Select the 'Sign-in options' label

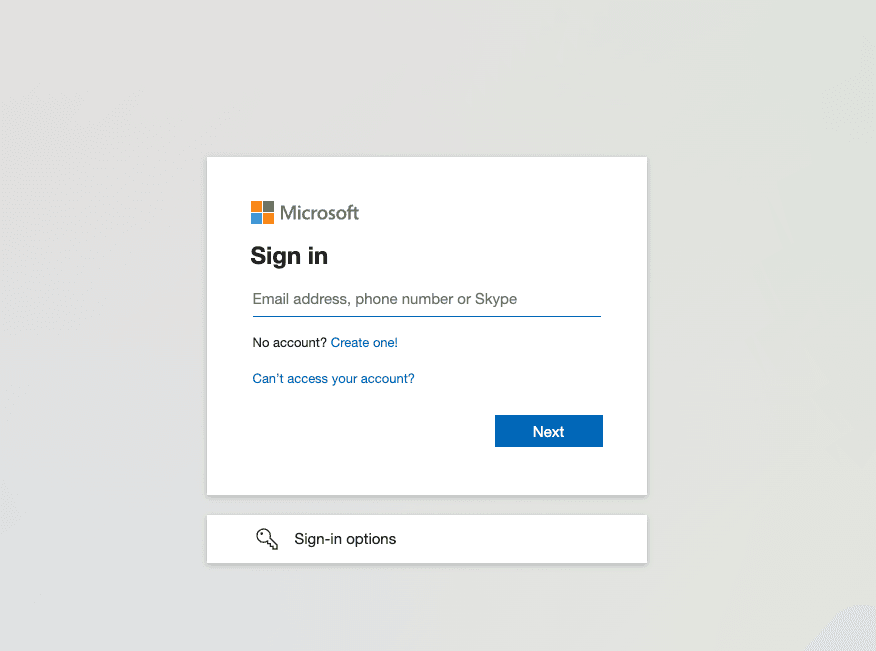[x=345, y=539]
